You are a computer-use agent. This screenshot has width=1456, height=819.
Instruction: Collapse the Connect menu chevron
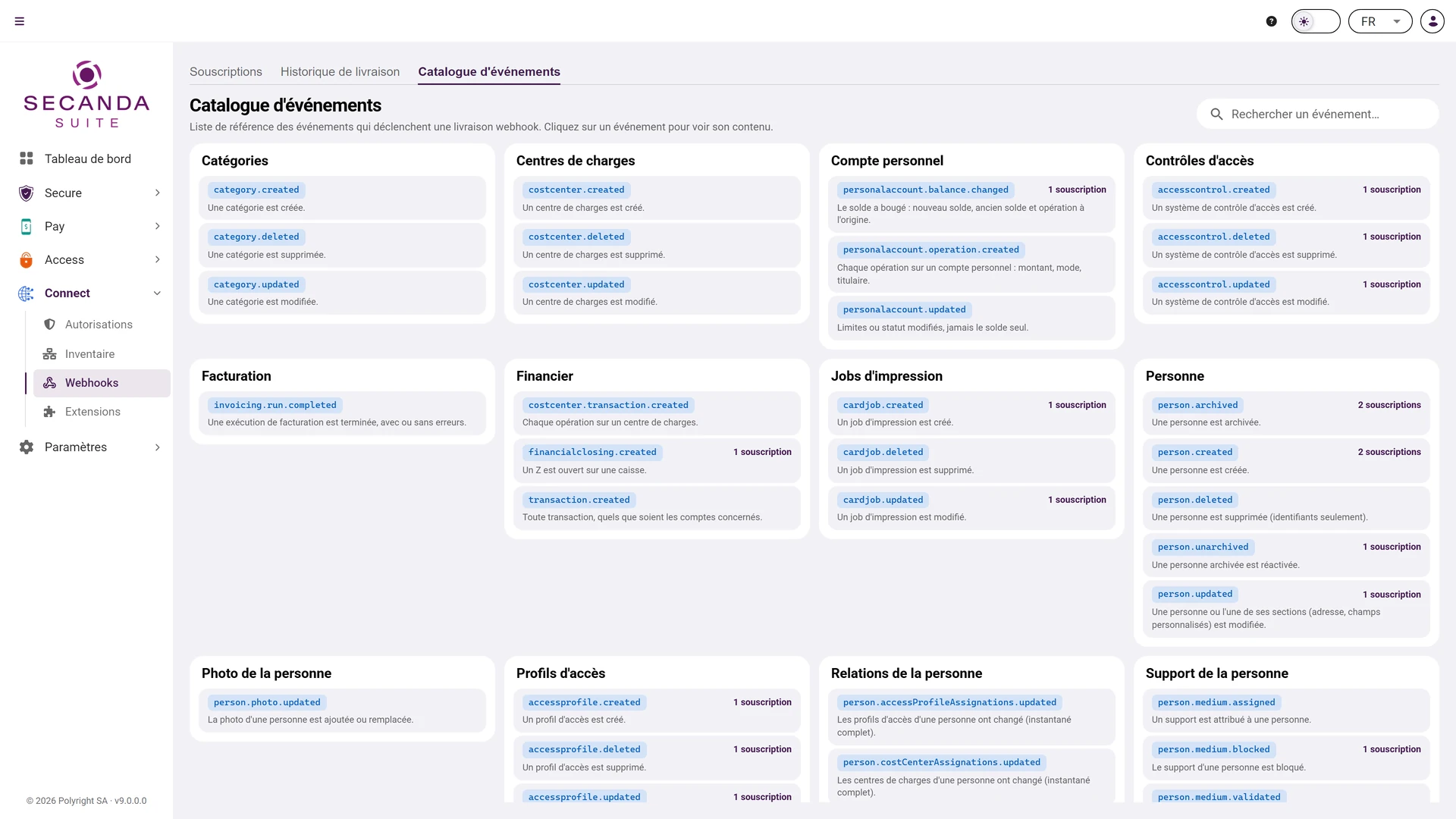[158, 293]
